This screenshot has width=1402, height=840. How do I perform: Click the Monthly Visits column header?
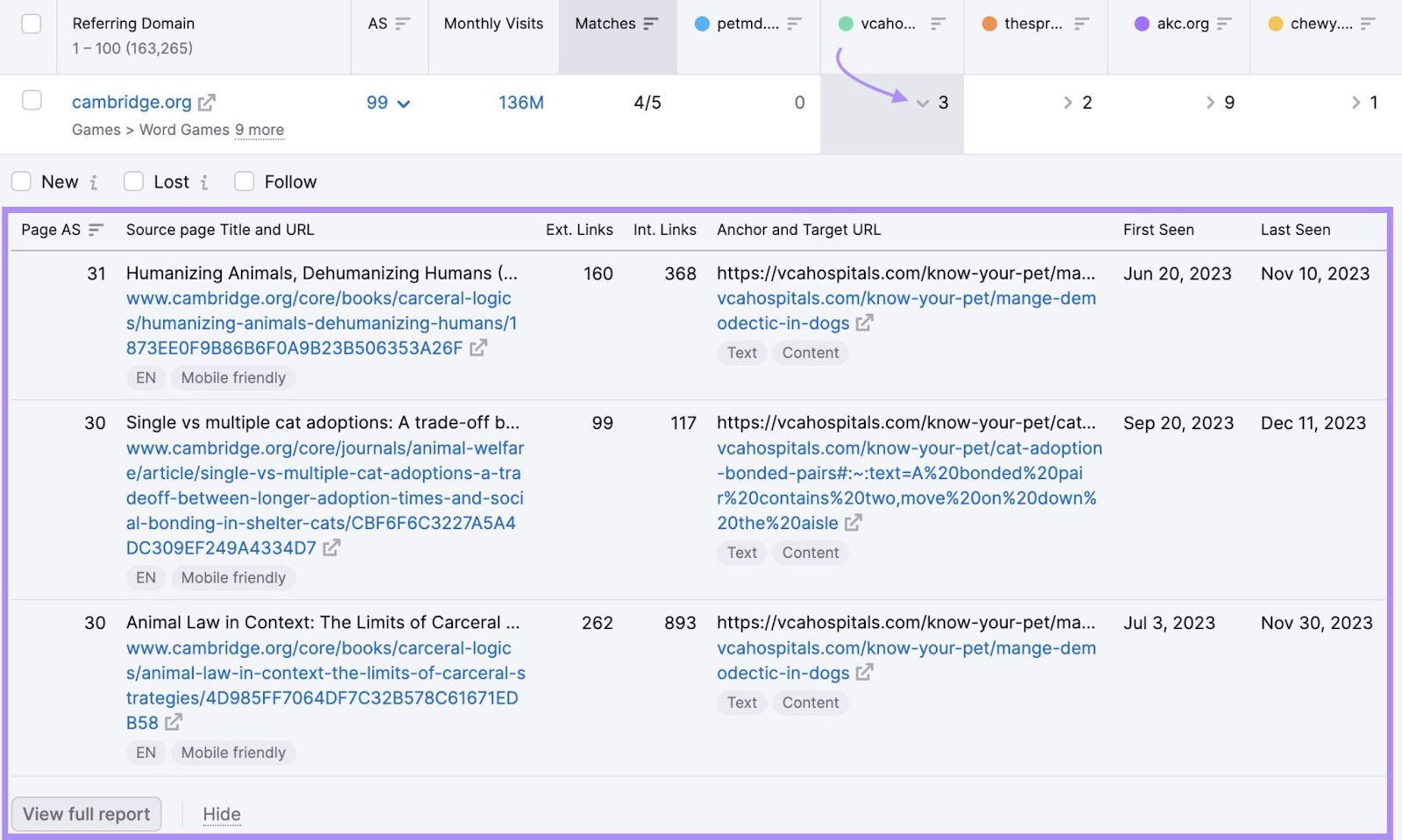point(492,24)
